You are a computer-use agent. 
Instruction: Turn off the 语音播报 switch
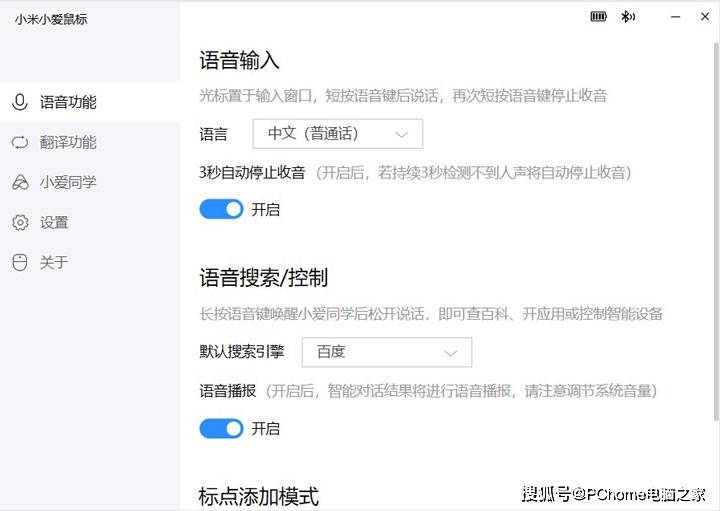221,428
